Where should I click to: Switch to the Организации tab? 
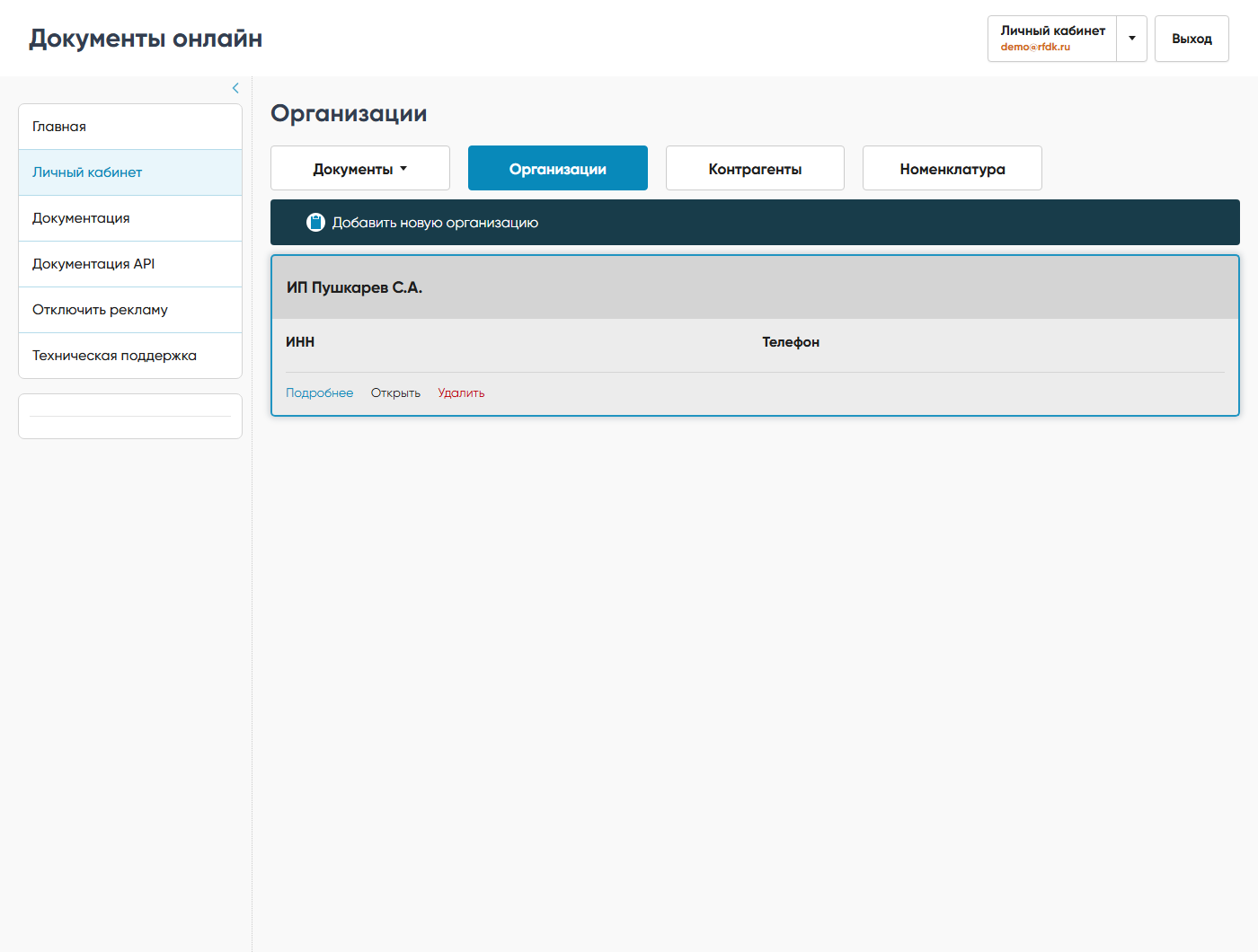tap(558, 168)
